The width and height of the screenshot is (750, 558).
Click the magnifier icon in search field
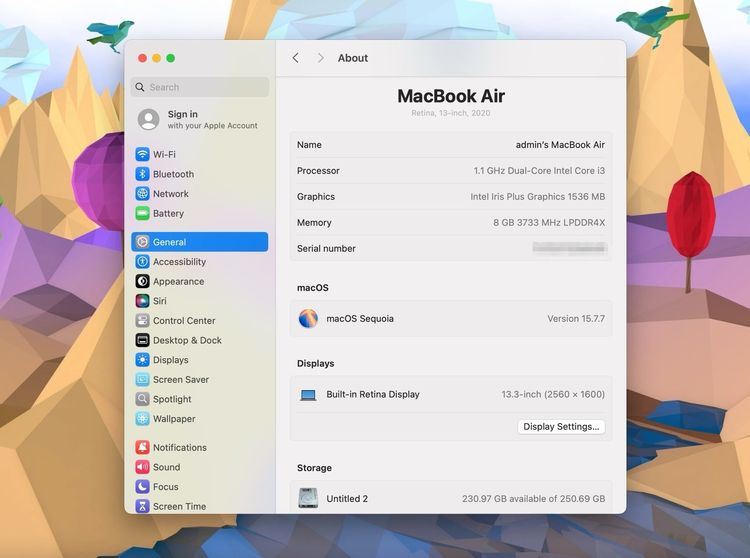[x=140, y=87]
